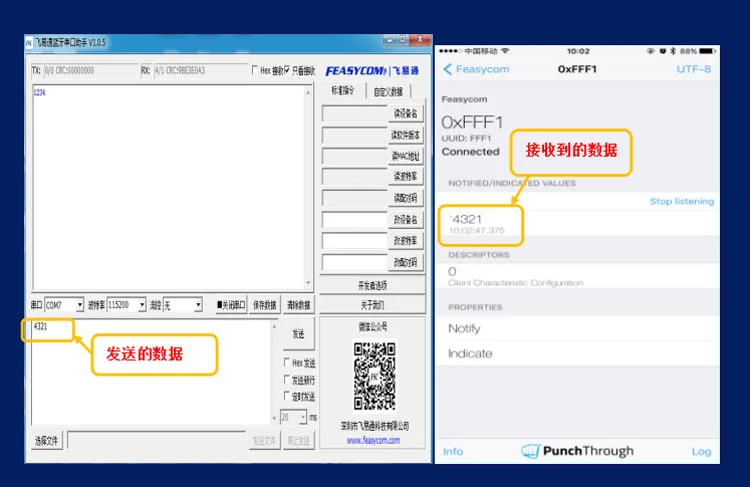The image size is (750, 487).
Task: Click the 选择文件 button
Action: [x=46, y=441]
